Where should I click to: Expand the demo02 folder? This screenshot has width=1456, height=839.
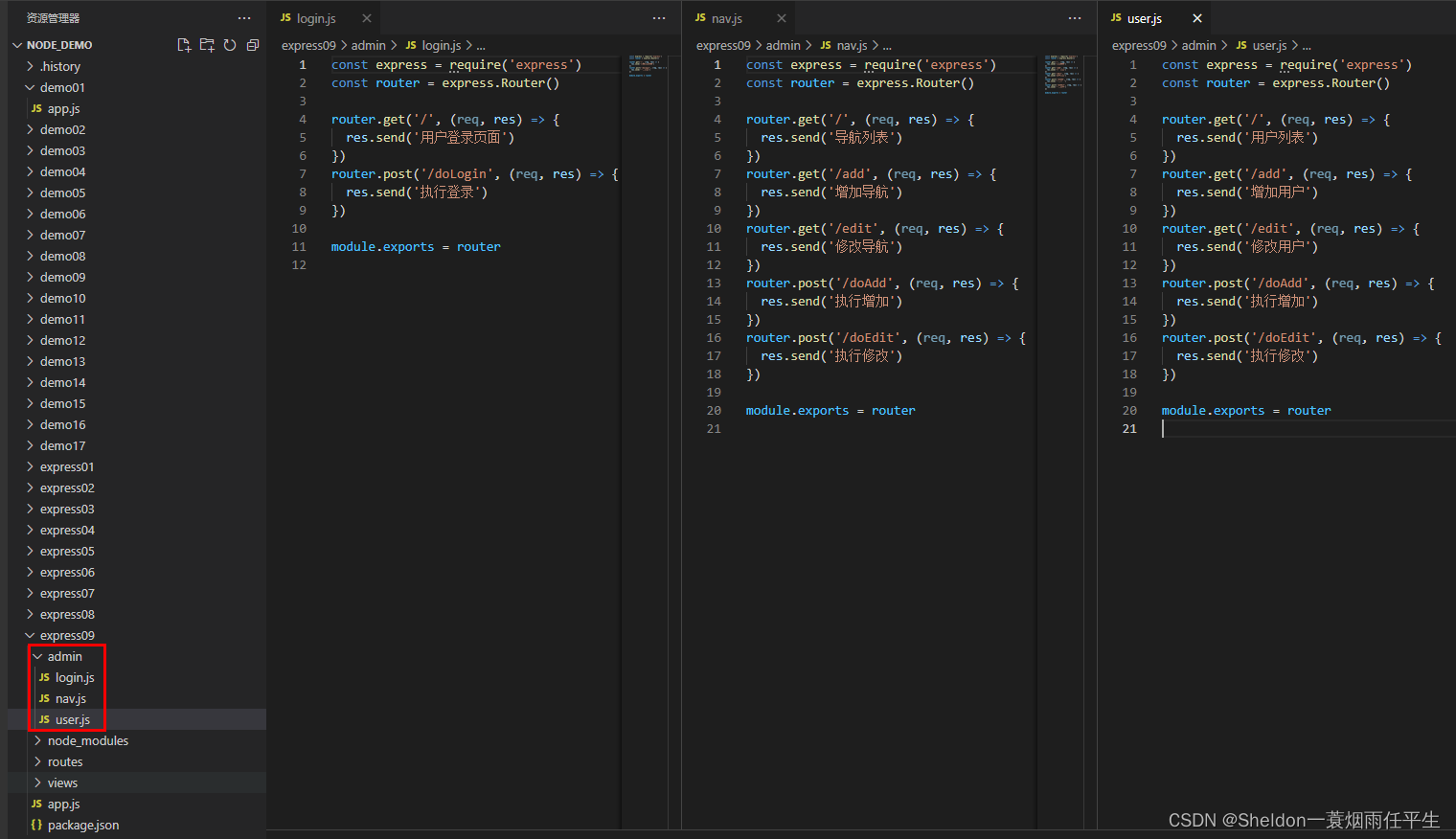tap(137, 129)
